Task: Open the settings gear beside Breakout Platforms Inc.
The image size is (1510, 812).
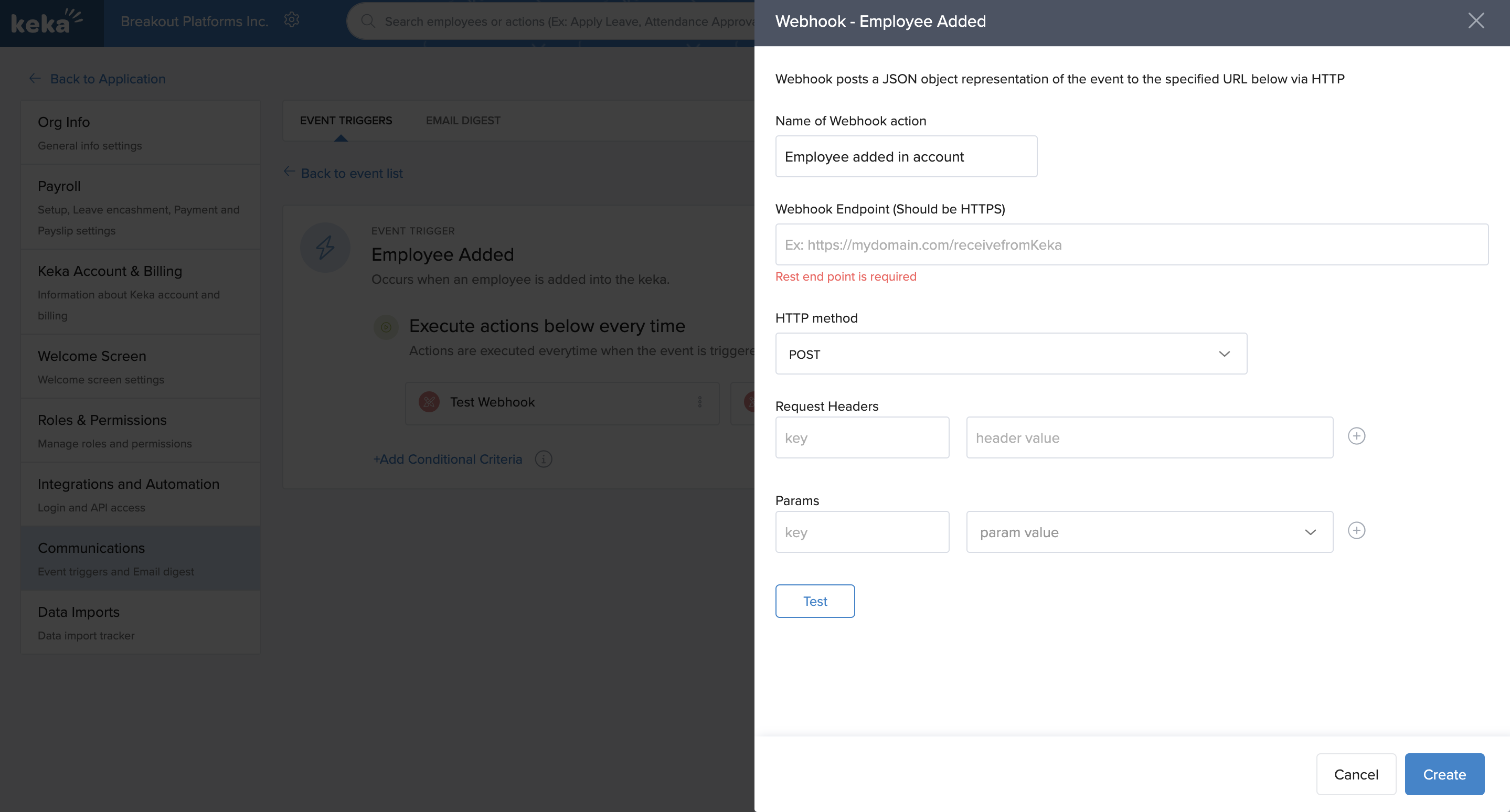Action: point(292,19)
